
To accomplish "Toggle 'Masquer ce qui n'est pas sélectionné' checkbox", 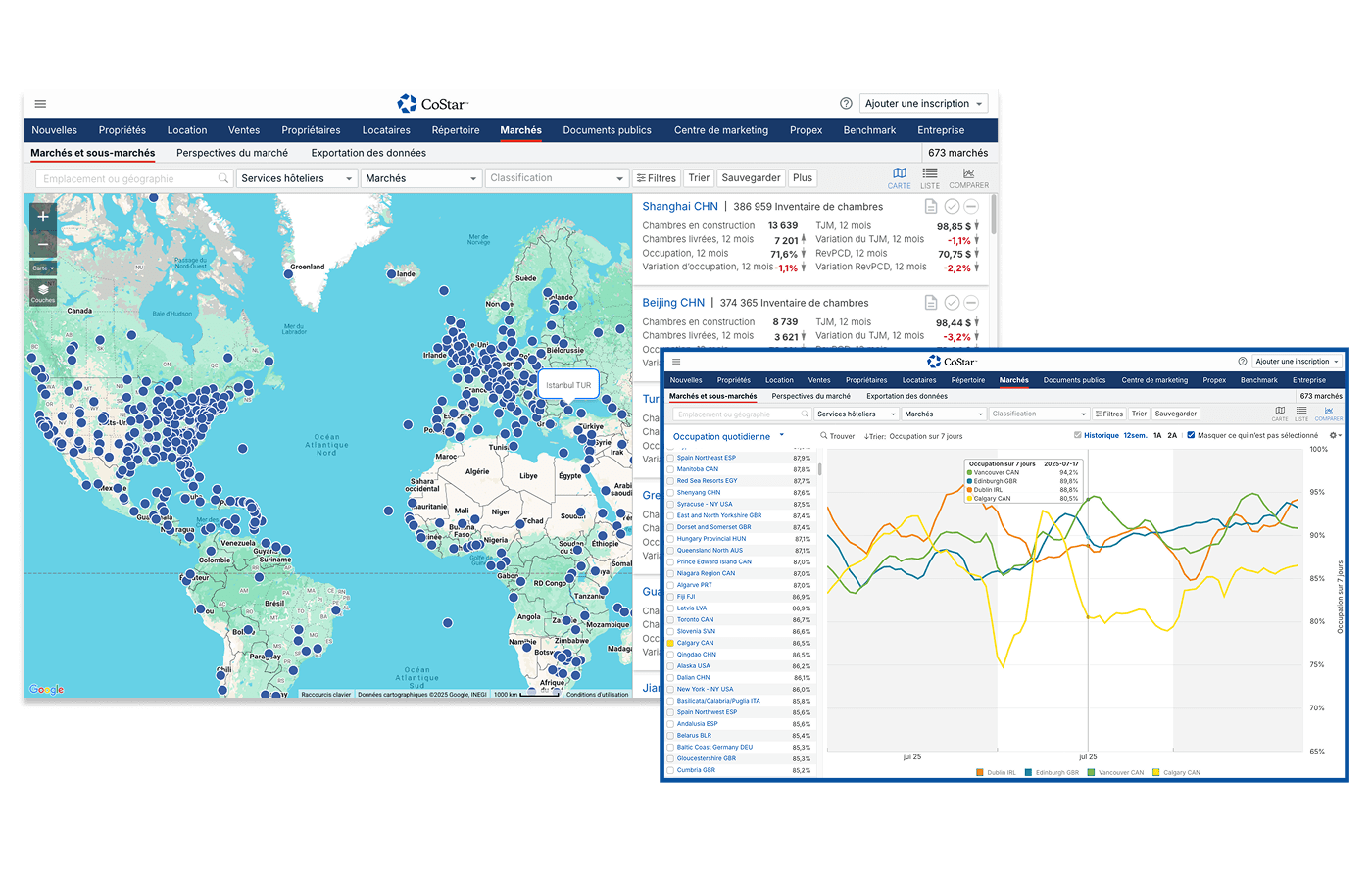I will tap(1191, 436).
